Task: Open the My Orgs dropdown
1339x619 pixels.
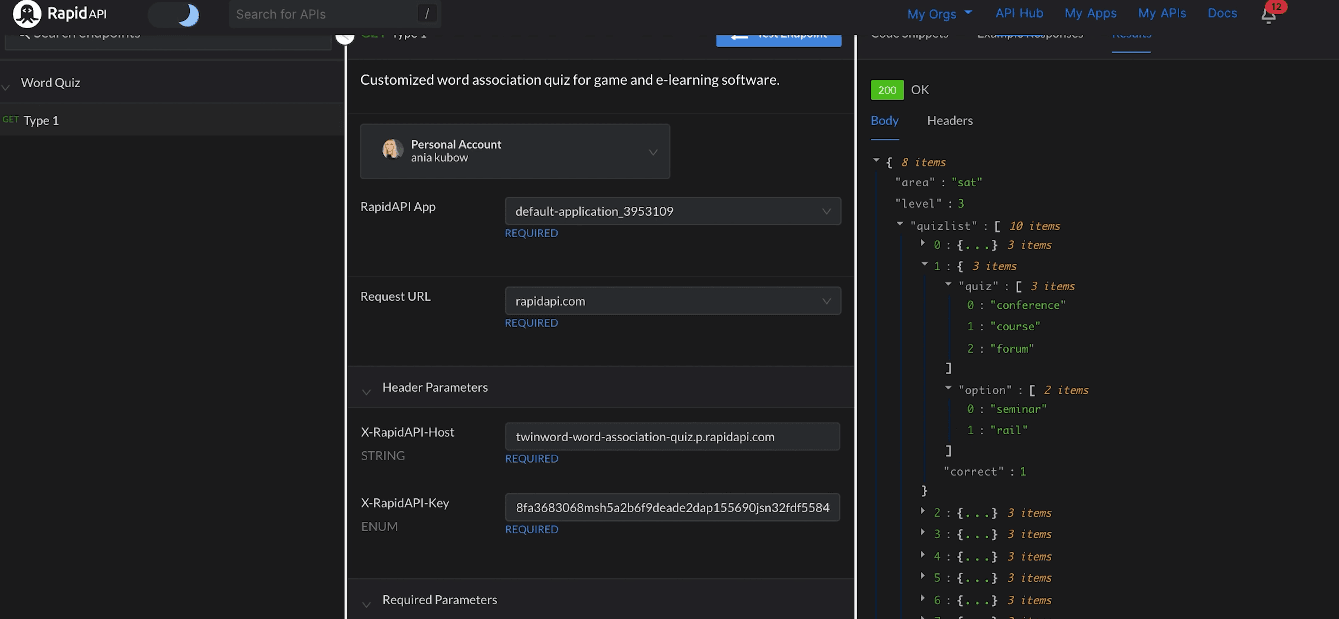Action: (939, 14)
